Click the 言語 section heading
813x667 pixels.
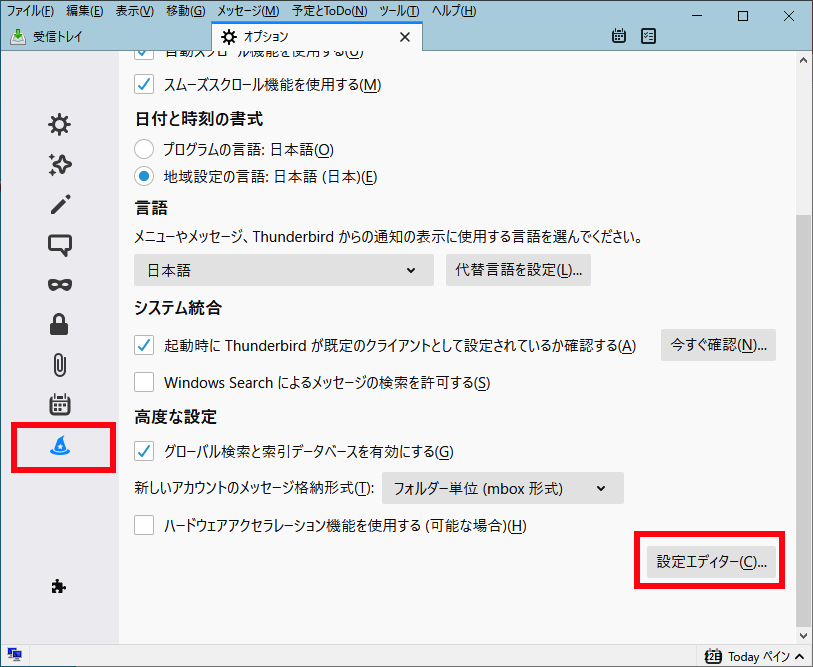click(x=151, y=208)
